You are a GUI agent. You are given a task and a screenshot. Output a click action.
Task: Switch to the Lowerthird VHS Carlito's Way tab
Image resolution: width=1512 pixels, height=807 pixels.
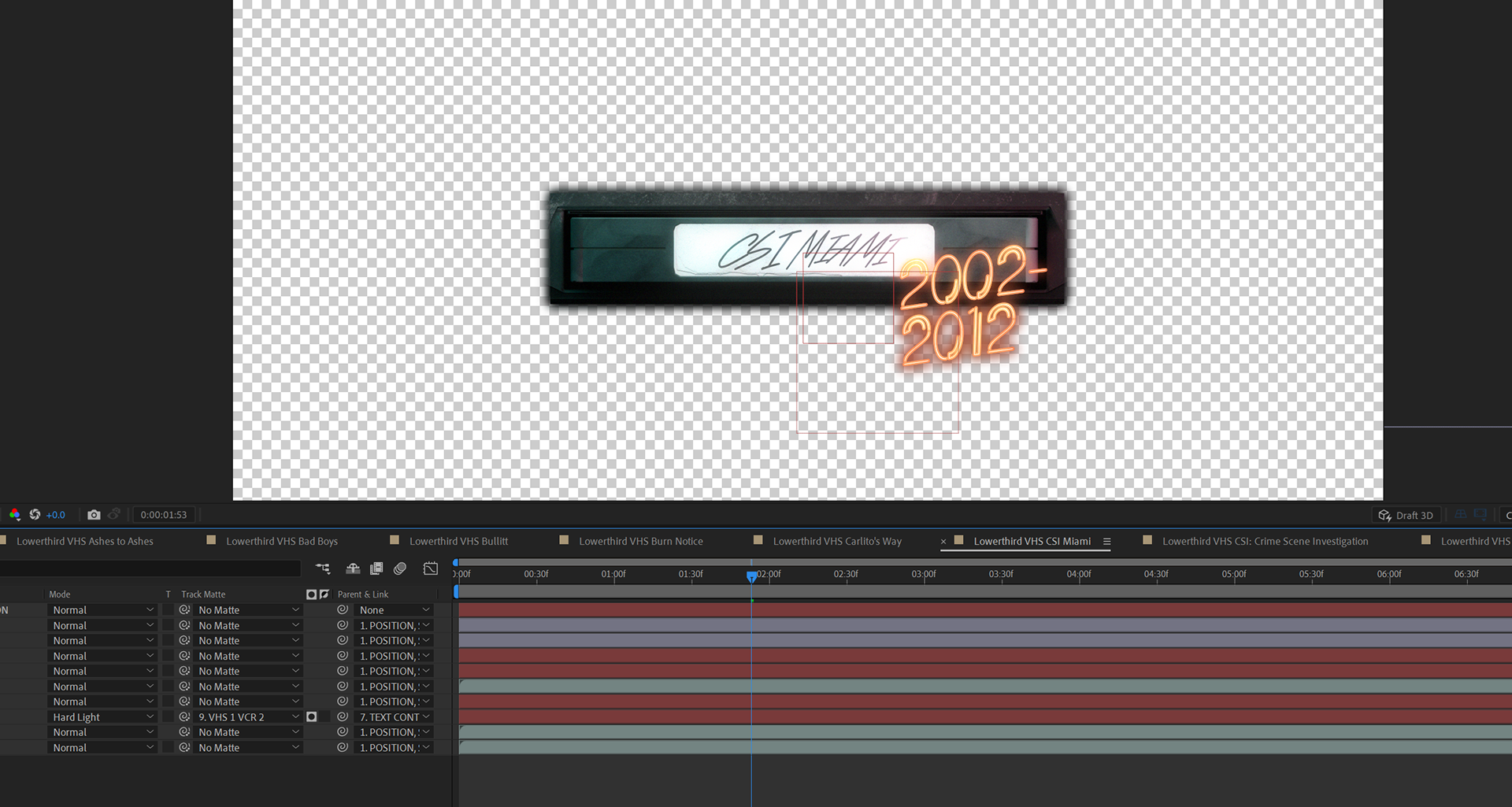point(837,542)
